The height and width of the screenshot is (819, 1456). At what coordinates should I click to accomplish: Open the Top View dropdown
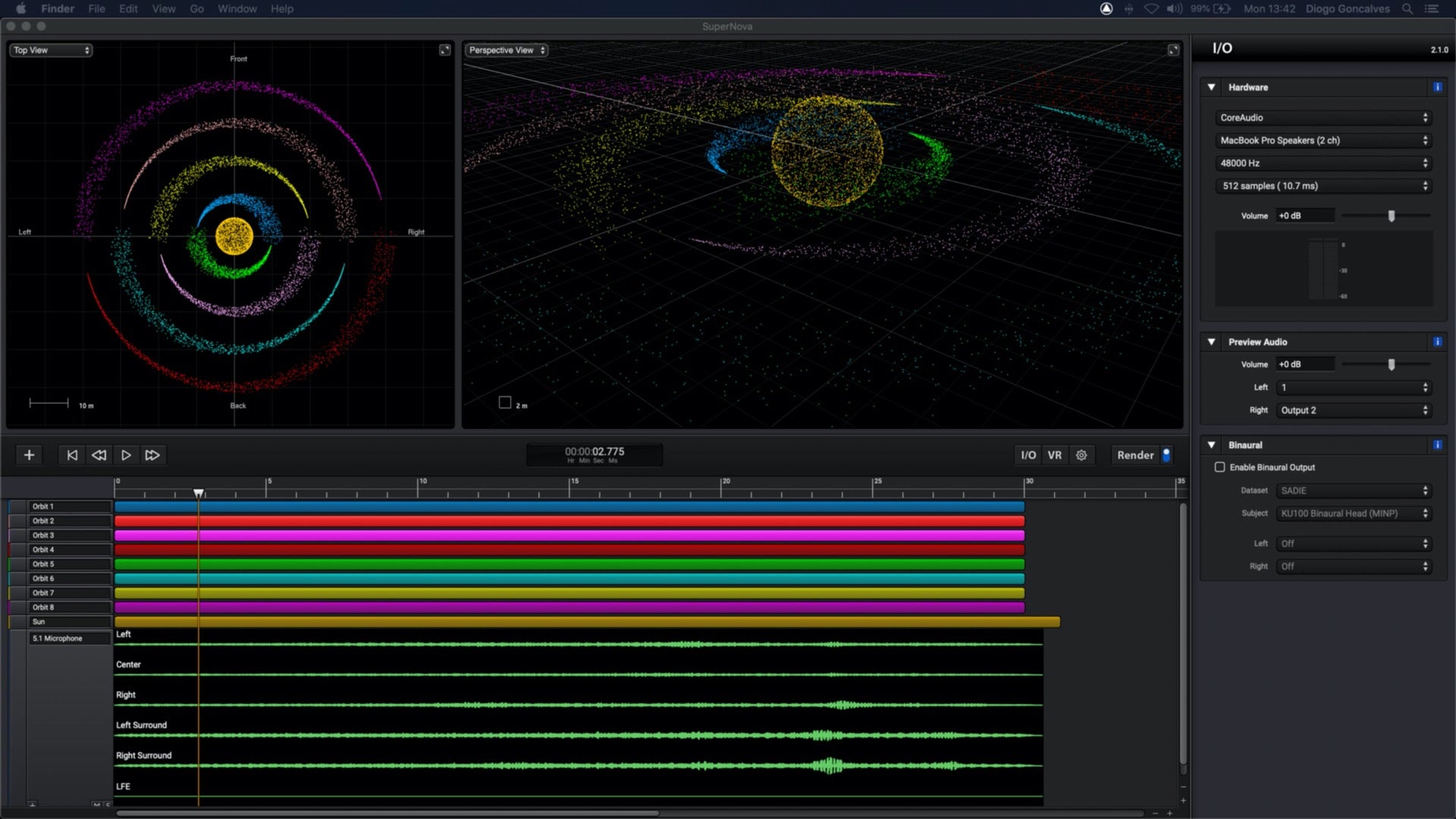point(51,50)
